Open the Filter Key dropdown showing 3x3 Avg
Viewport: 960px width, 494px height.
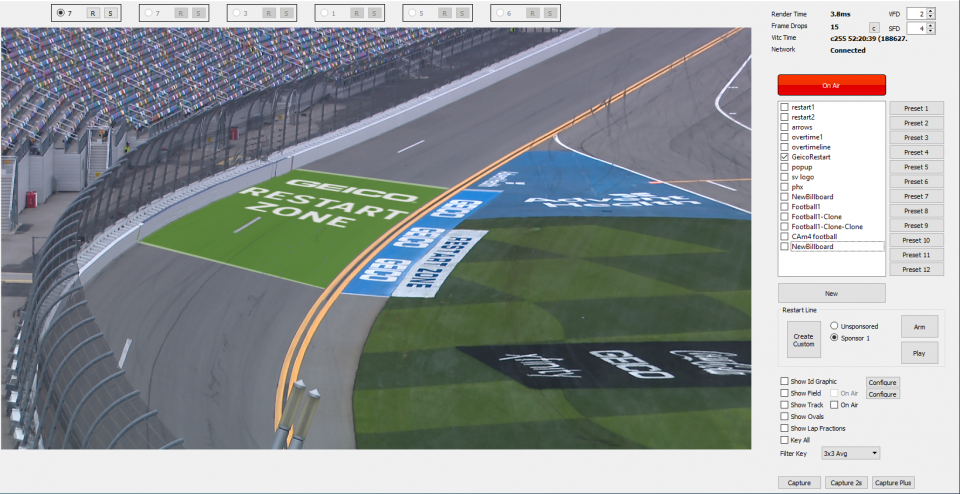850,454
